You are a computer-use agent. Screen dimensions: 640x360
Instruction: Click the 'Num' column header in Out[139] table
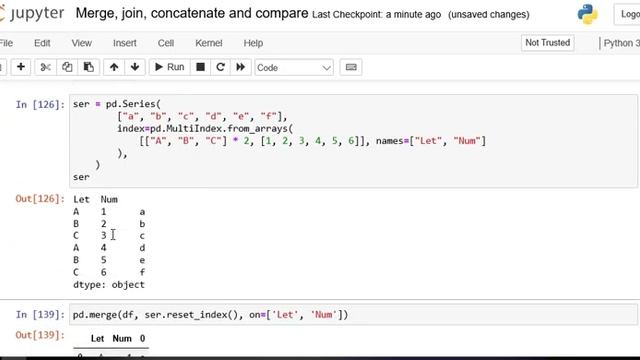tap(122, 338)
